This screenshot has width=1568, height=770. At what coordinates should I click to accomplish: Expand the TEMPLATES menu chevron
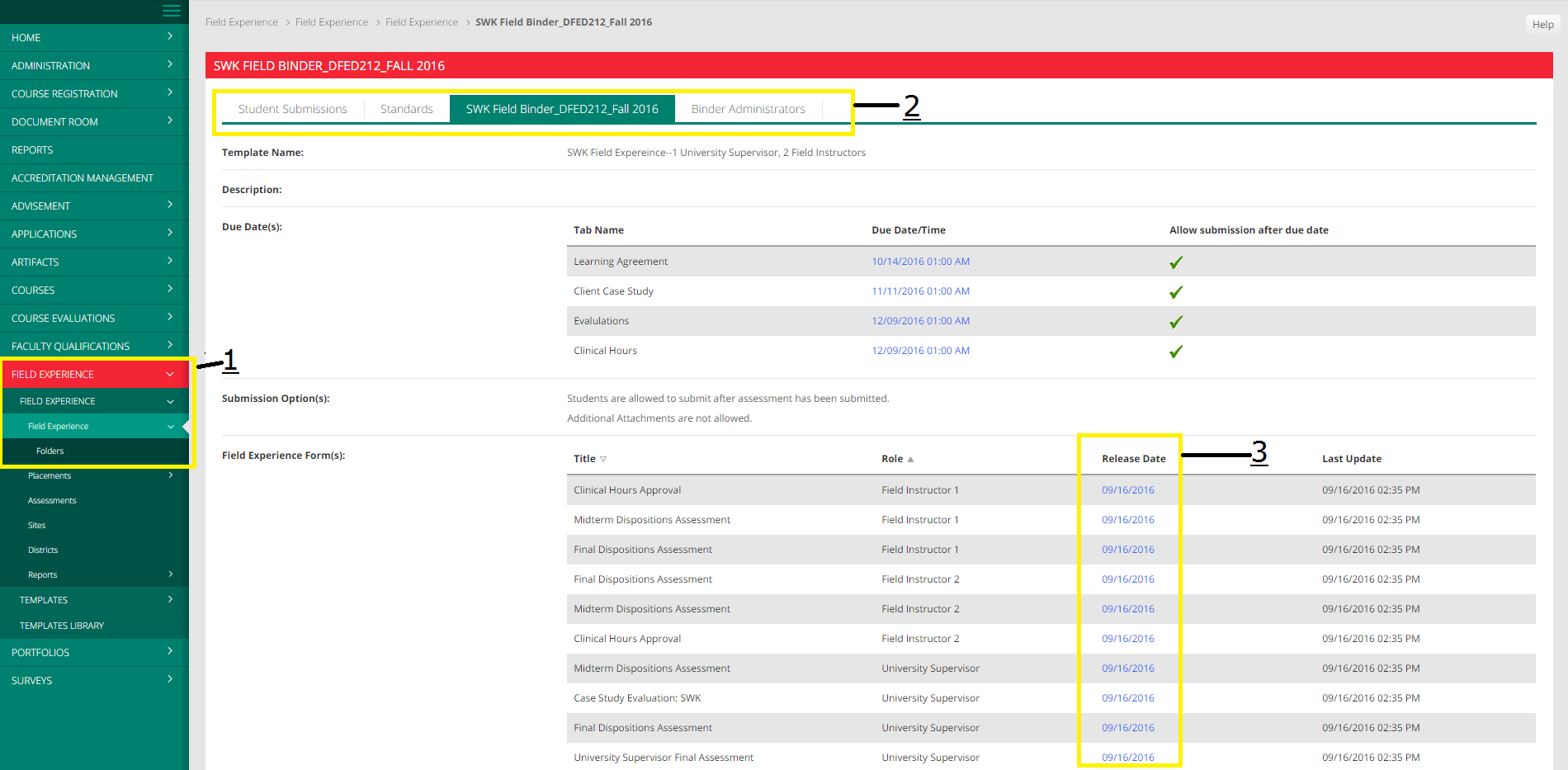point(170,599)
